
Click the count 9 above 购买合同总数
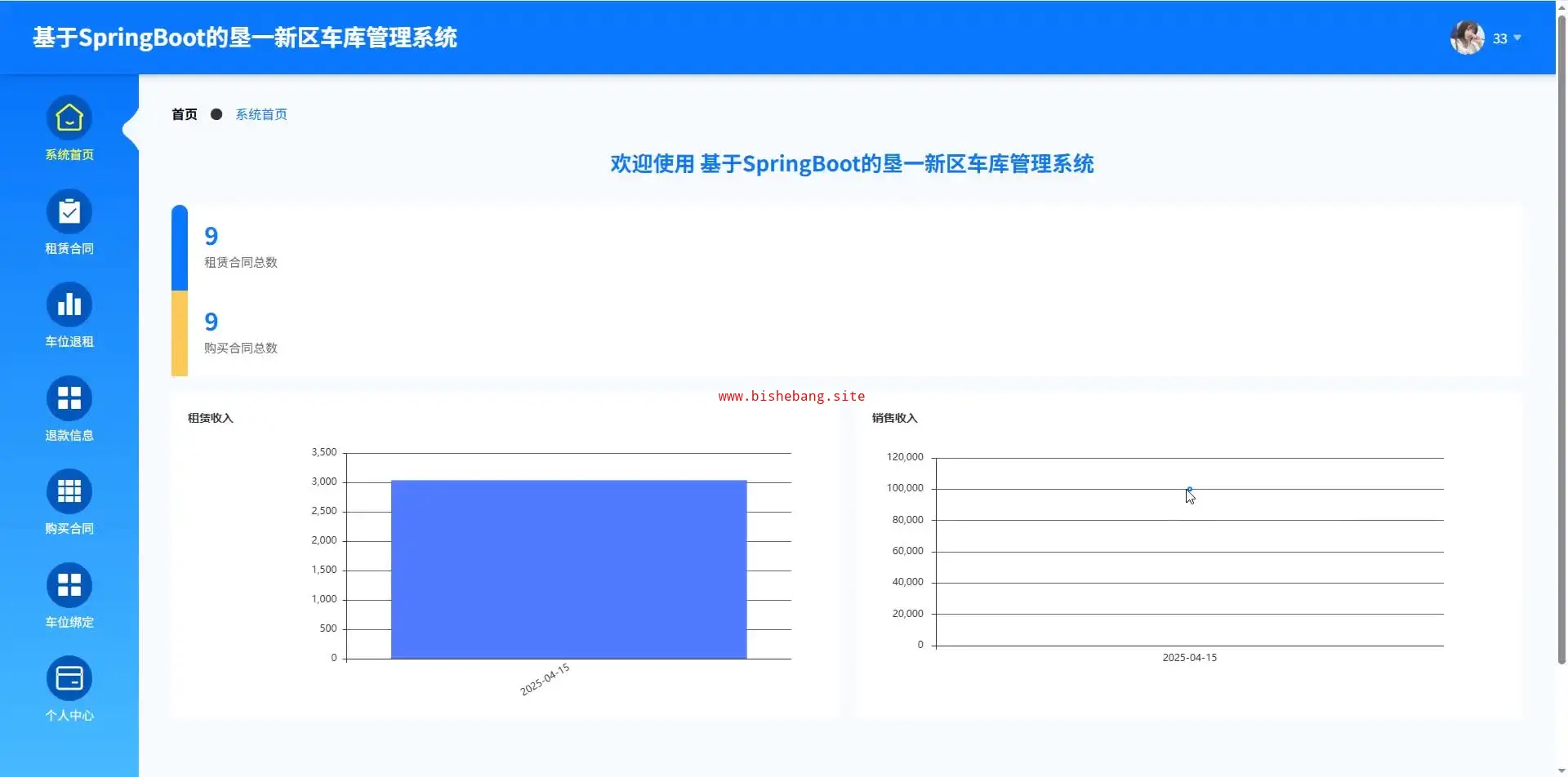212,322
